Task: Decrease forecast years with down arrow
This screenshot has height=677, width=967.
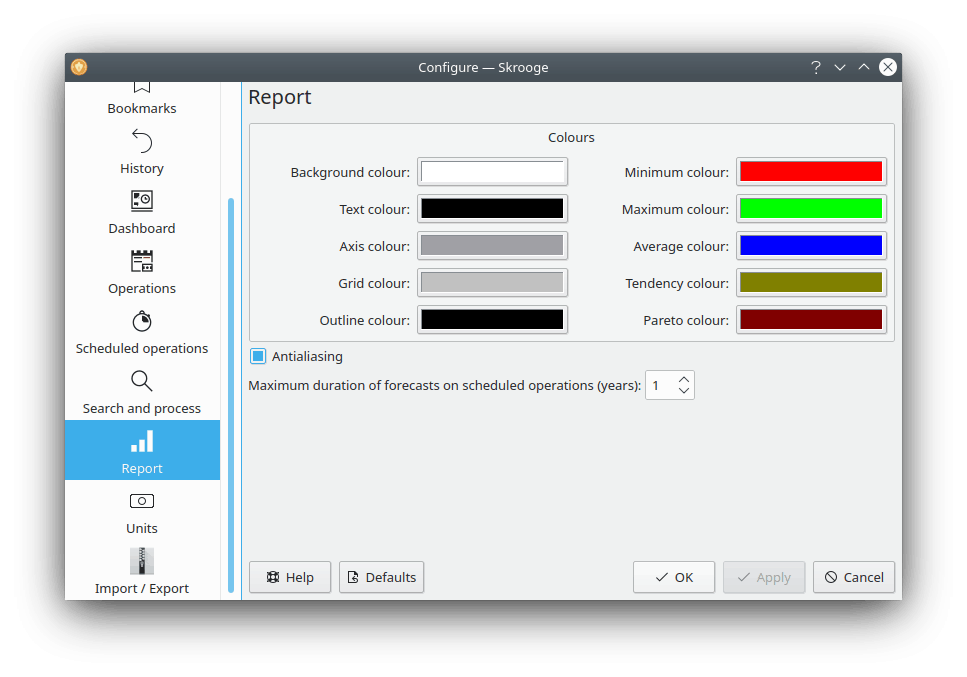Action: click(x=684, y=390)
